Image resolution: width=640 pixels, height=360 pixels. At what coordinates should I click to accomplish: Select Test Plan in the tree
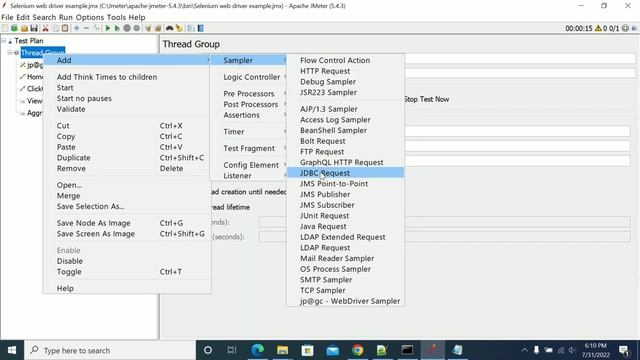(29, 41)
